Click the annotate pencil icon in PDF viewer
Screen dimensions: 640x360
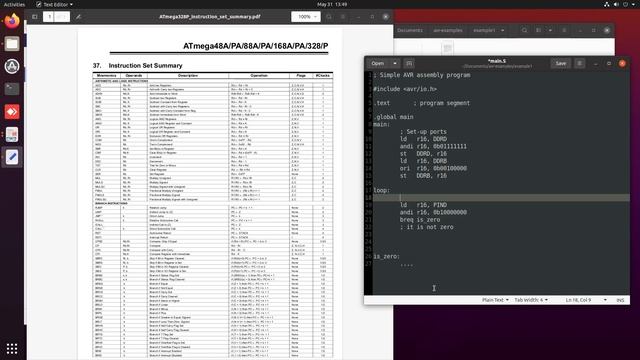click(78, 17)
